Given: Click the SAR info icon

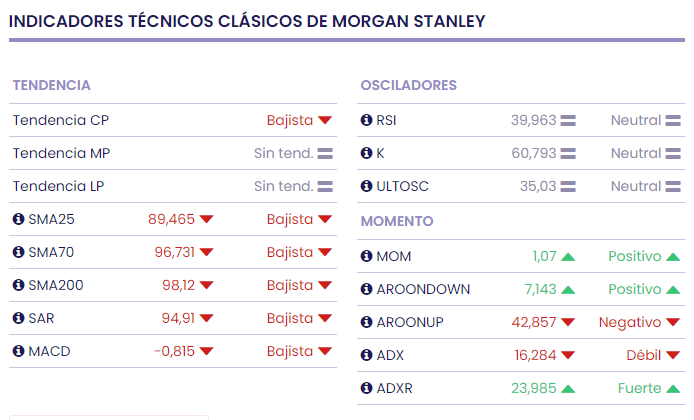Looking at the screenshot, I should click(x=19, y=319).
